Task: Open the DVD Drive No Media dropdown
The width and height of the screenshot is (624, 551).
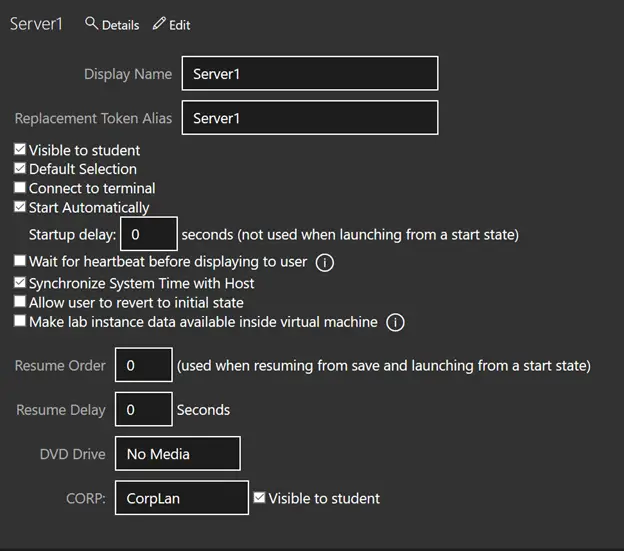Action: 178,454
